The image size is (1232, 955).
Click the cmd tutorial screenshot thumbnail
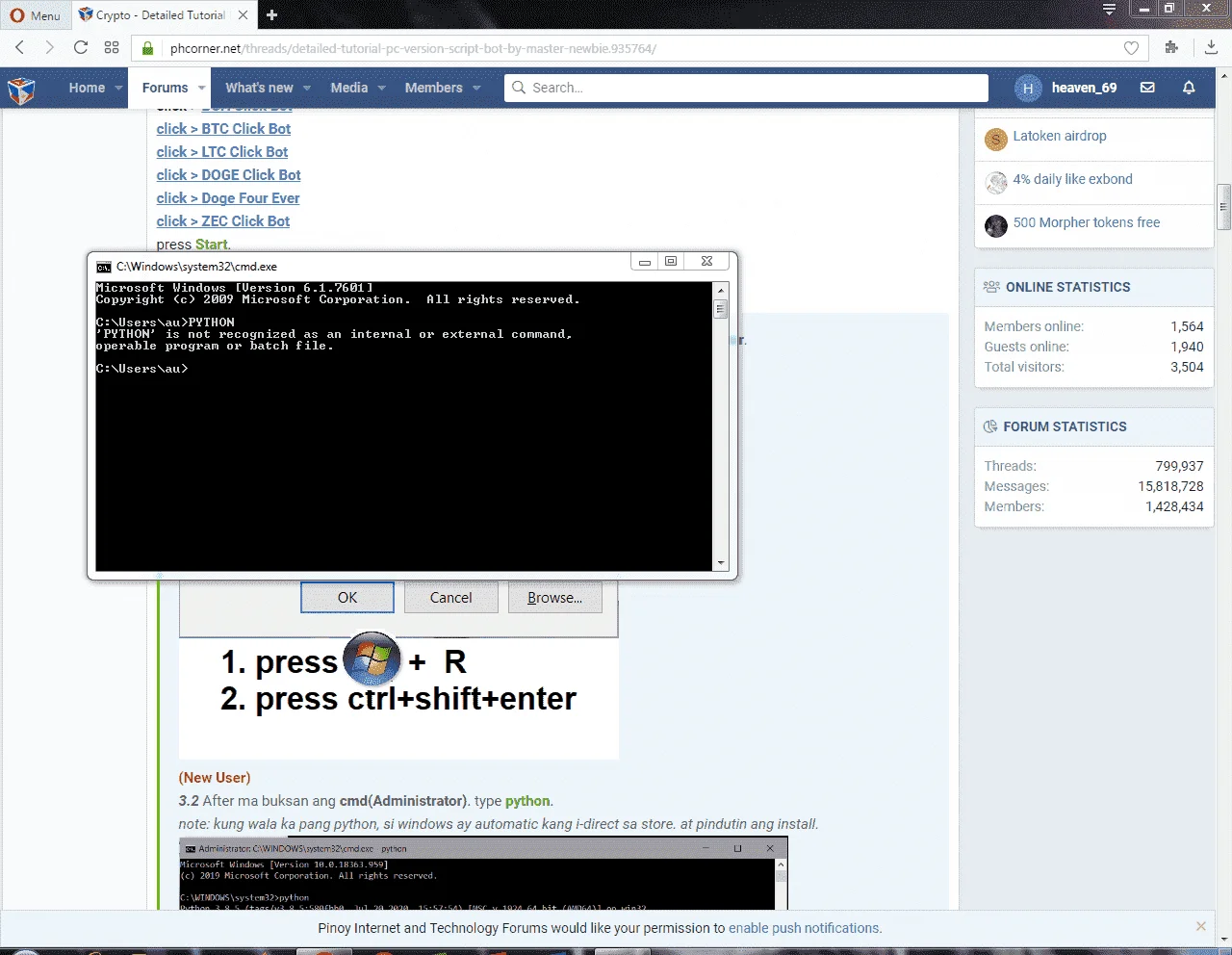483,874
